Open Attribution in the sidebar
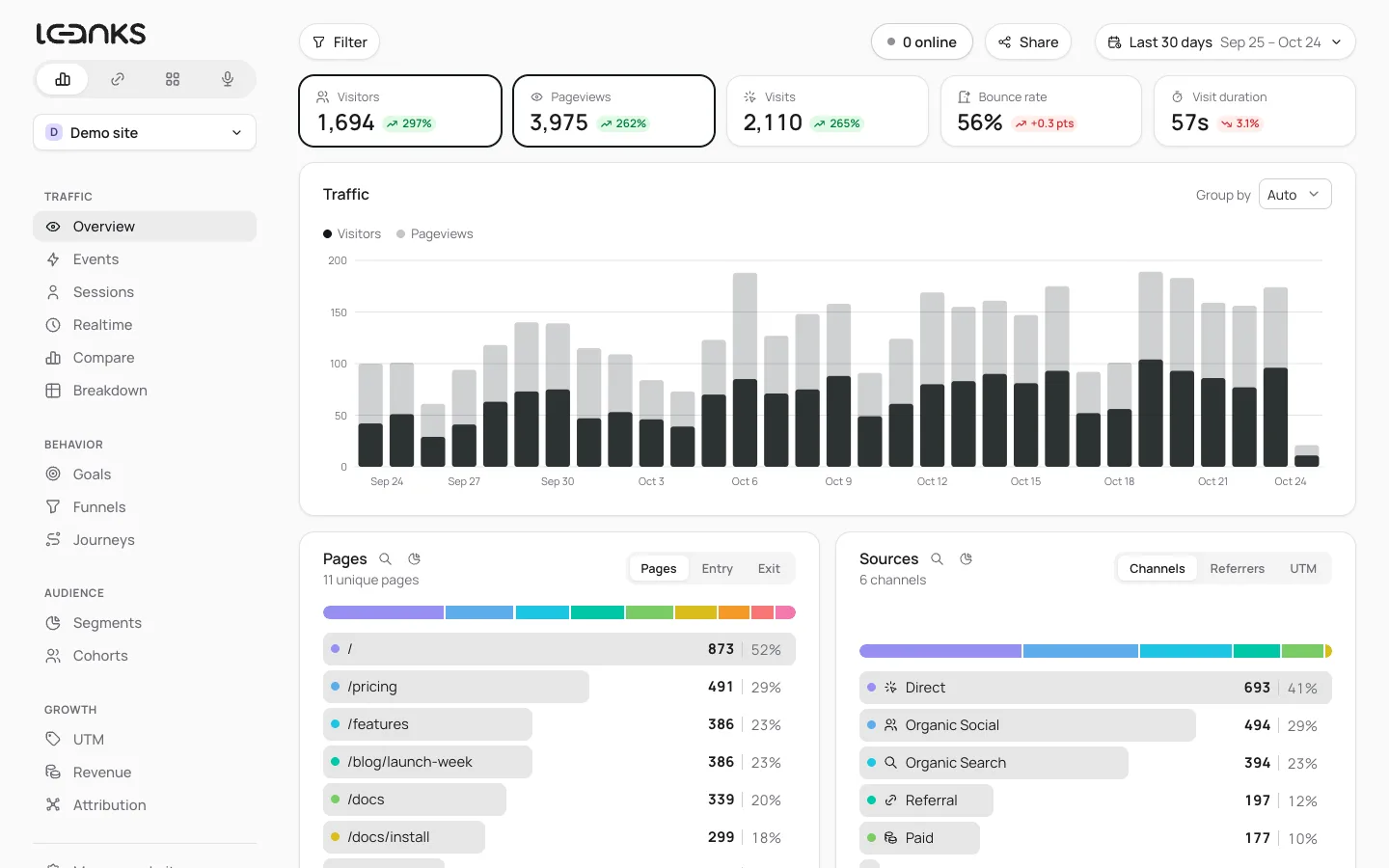 (145, 805)
